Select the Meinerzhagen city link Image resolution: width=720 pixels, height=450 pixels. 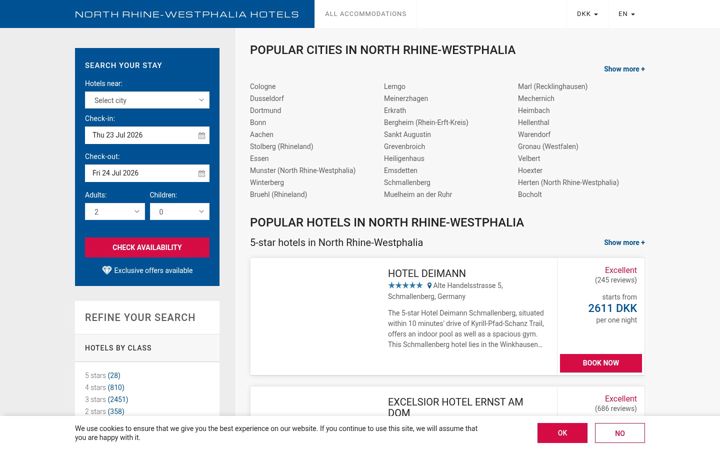click(x=406, y=98)
